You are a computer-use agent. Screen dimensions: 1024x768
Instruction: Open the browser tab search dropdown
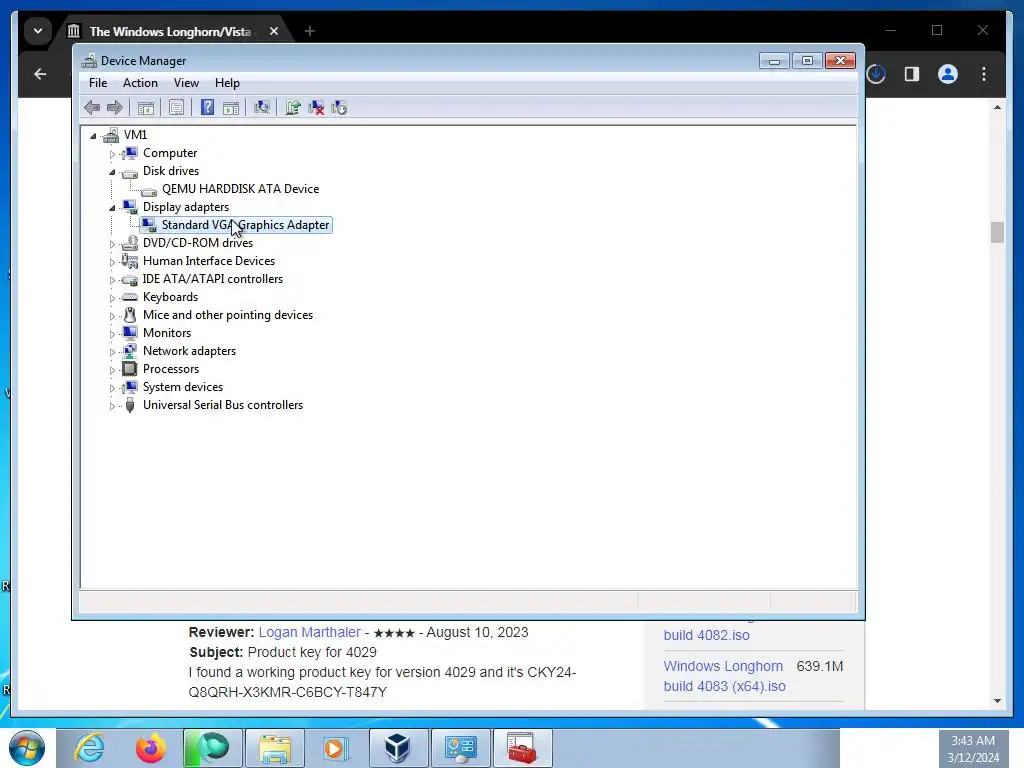pos(38,31)
